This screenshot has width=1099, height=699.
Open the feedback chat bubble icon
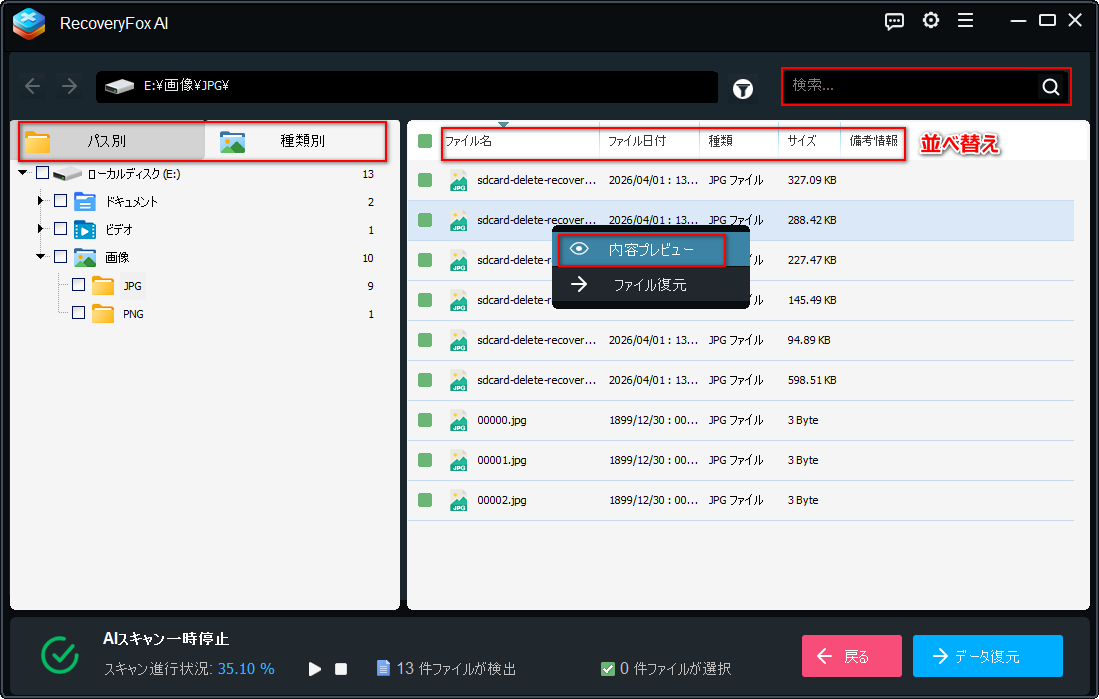894,21
